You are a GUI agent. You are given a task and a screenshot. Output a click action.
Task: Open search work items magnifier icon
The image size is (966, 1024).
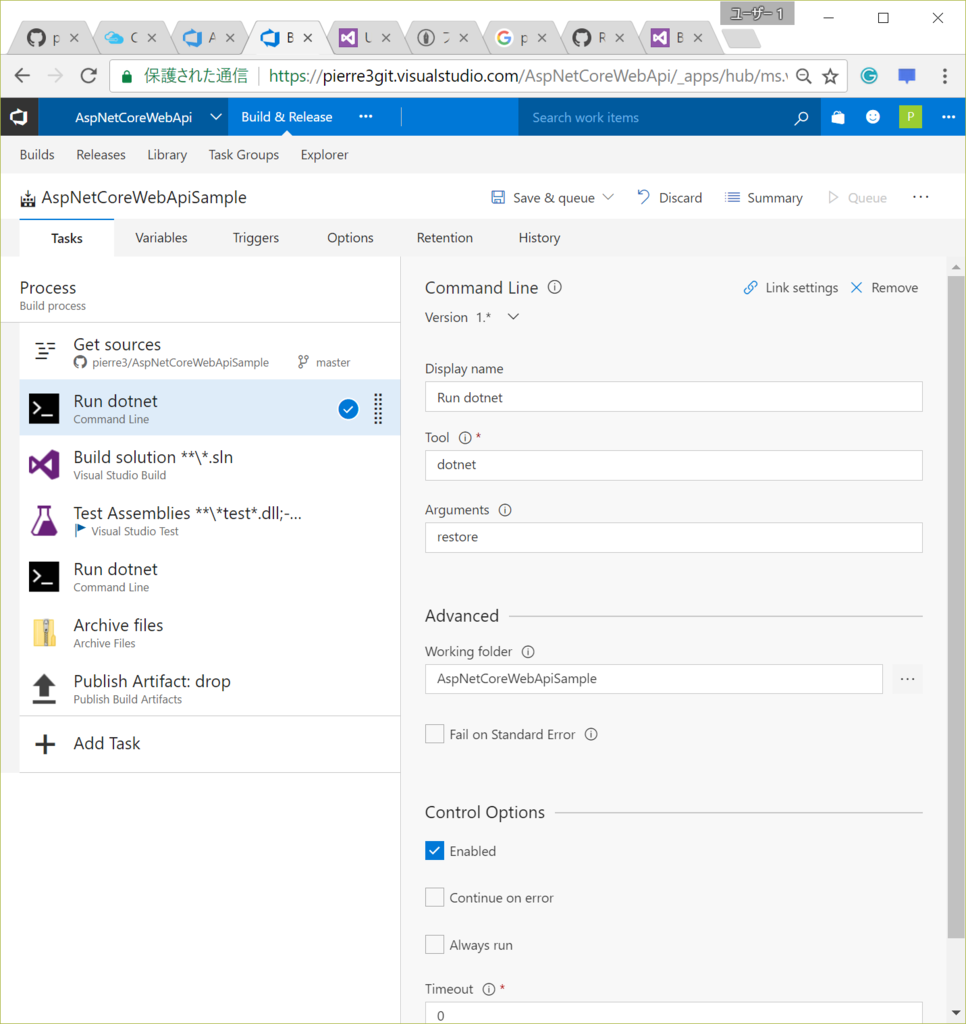pyautogui.click(x=801, y=118)
